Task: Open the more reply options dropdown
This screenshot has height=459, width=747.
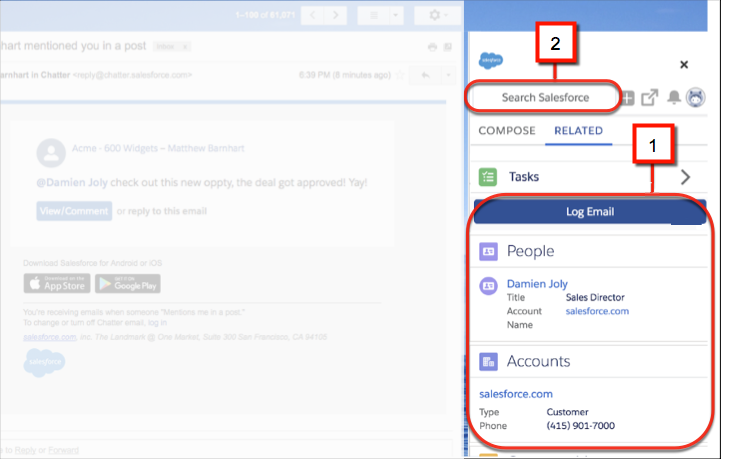Action: 448,75
